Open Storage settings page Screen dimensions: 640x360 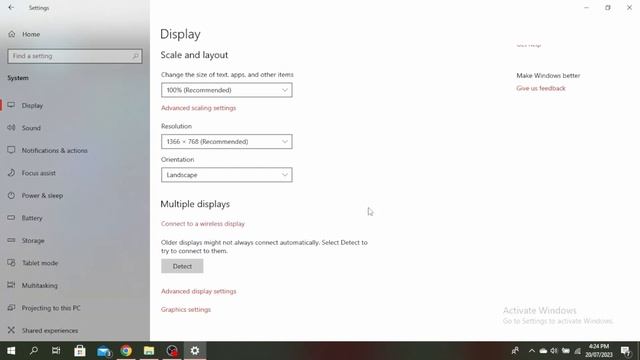pyautogui.click(x=33, y=240)
